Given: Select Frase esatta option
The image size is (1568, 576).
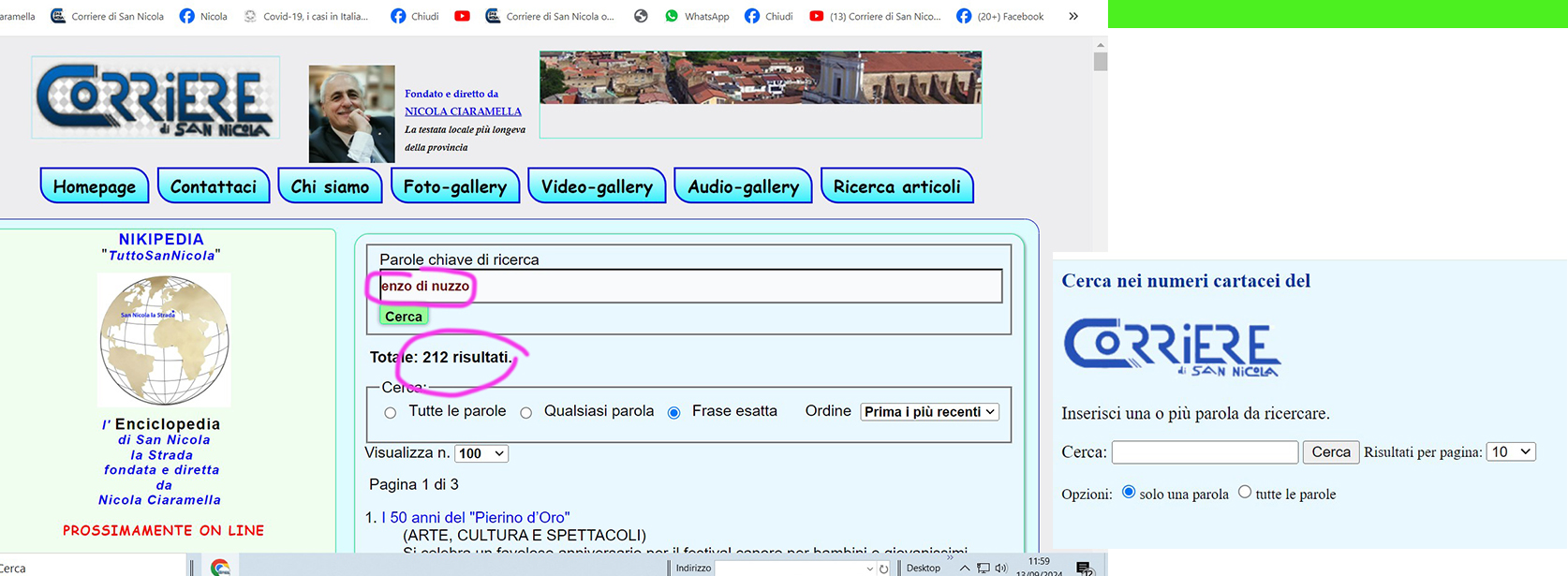Looking at the screenshot, I should tap(673, 413).
